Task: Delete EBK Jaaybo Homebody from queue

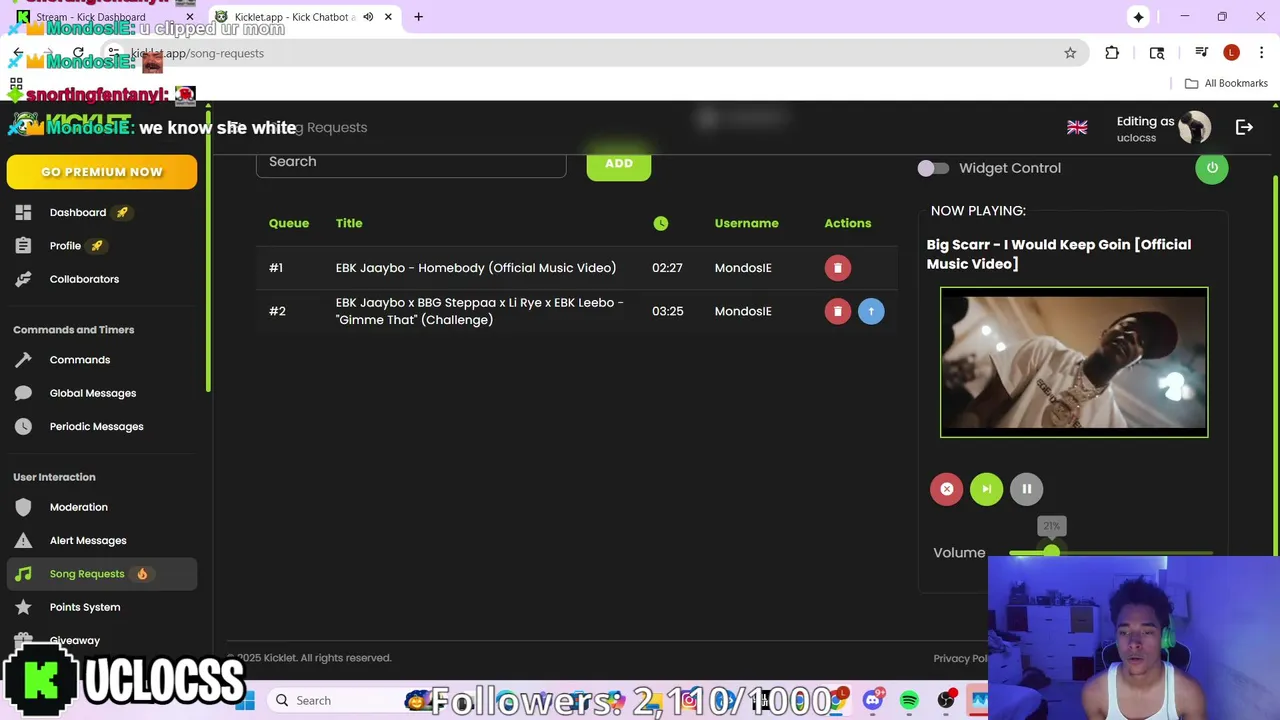Action: 838,268
